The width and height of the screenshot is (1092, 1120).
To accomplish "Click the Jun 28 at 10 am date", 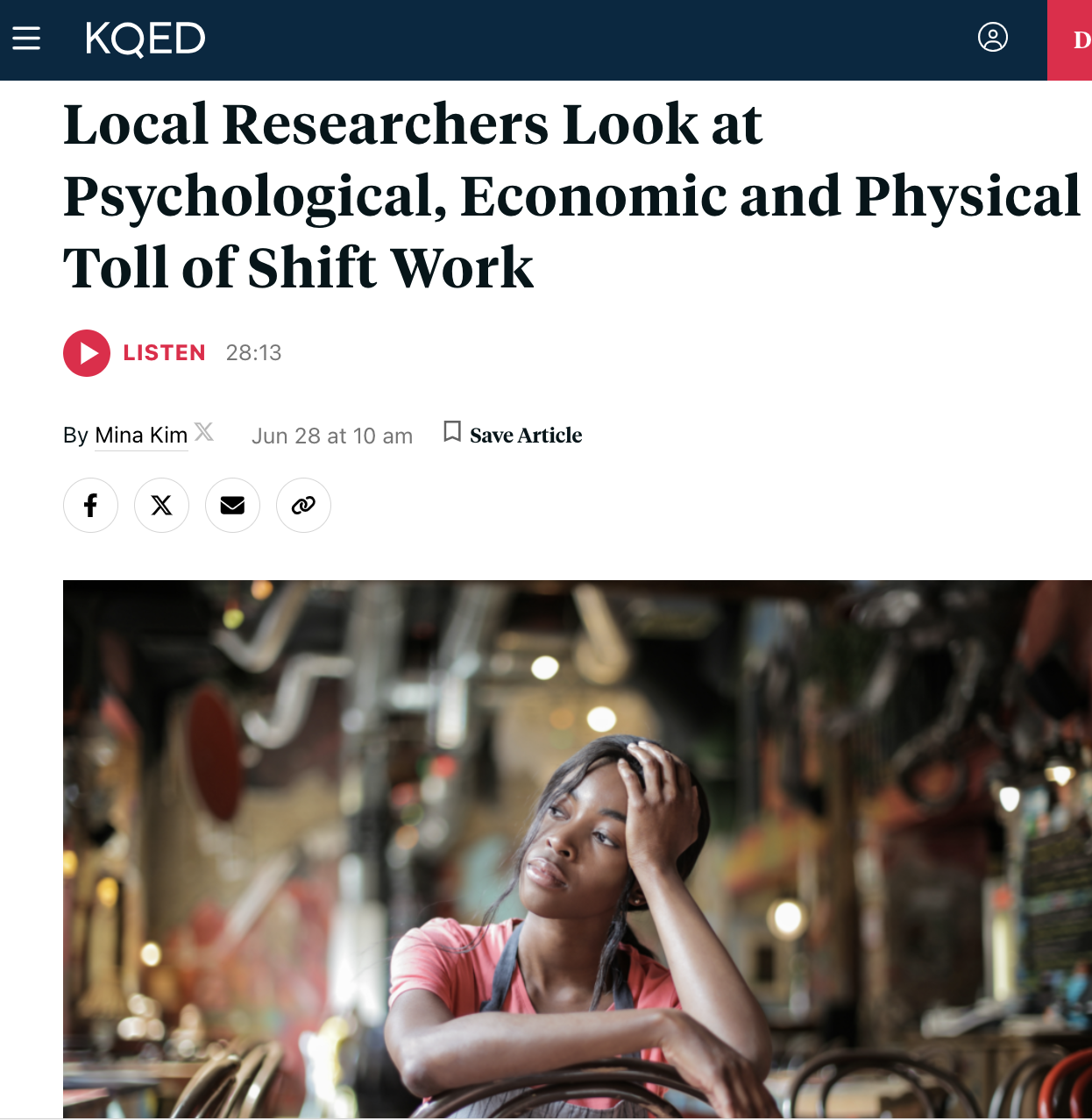I will [332, 436].
